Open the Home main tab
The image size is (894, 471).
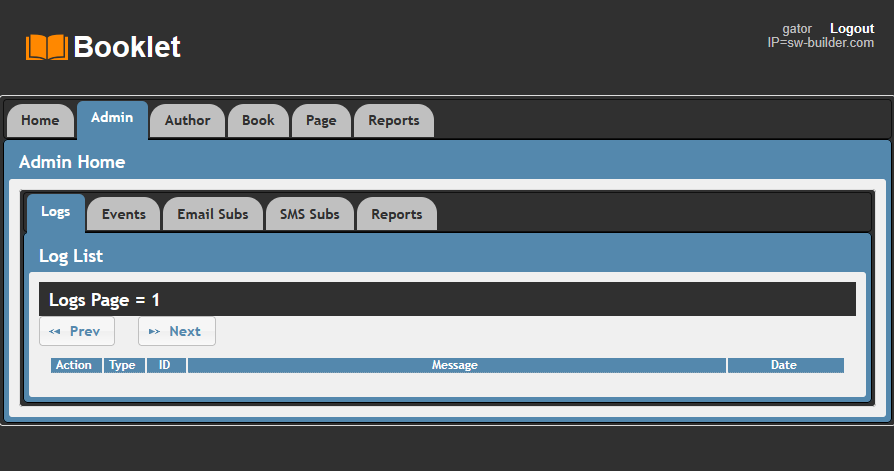point(40,120)
